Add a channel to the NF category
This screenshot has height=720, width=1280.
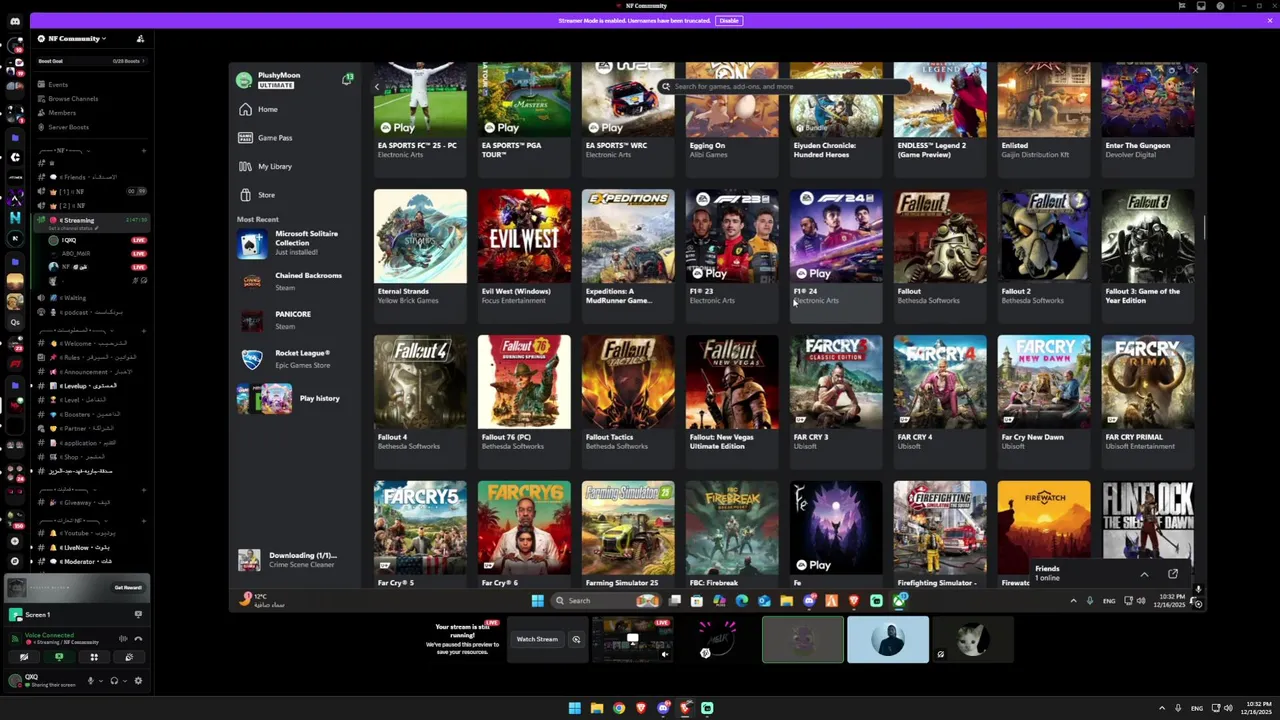pos(144,151)
